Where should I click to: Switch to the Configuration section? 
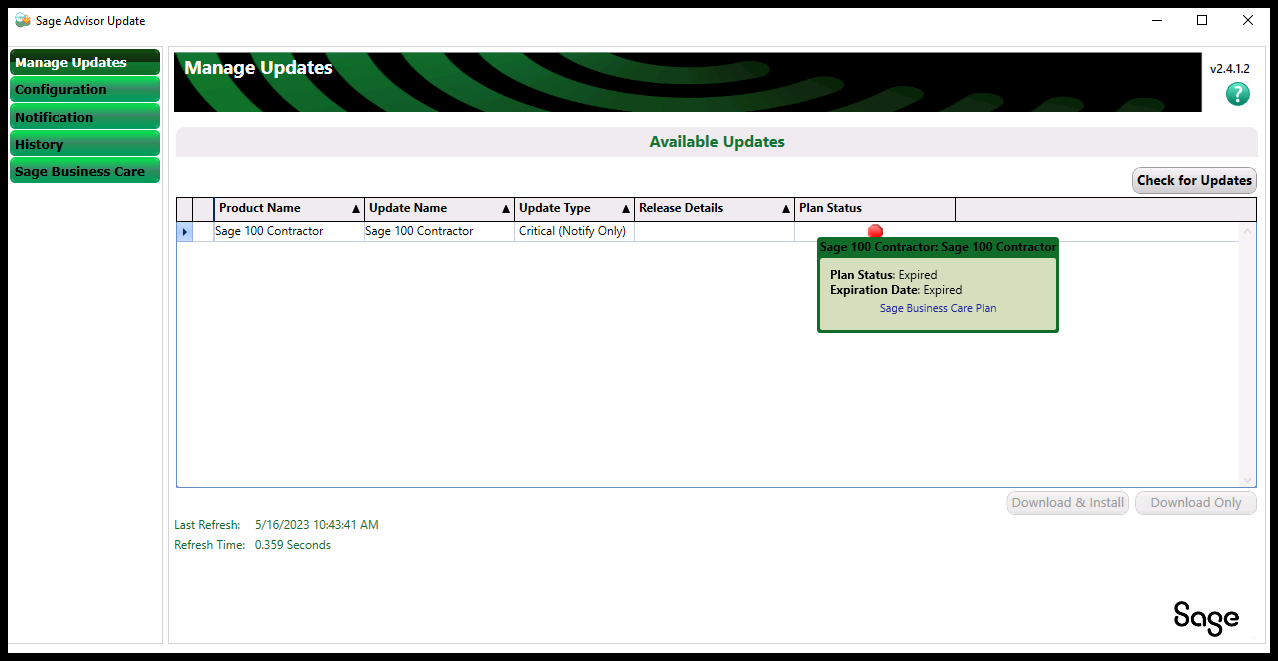pos(85,89)
